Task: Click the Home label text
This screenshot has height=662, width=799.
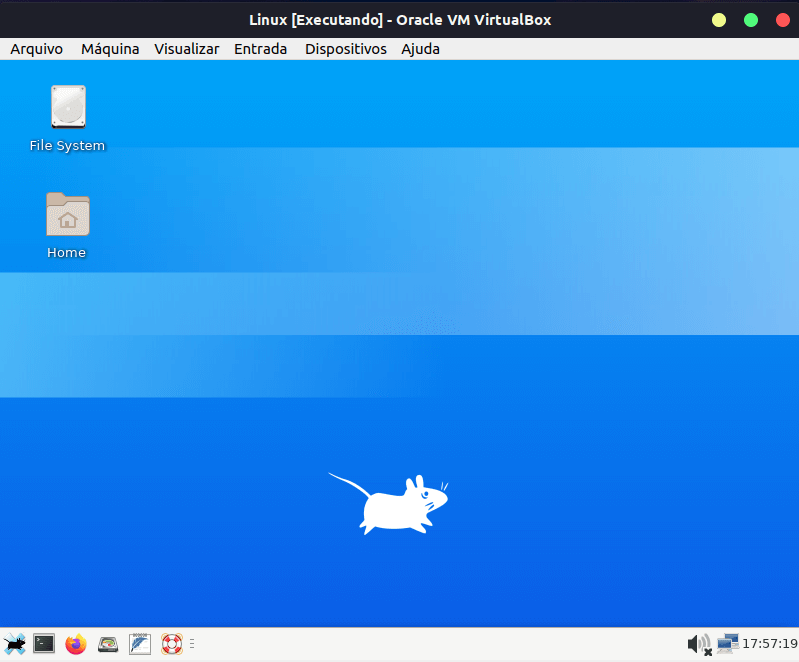Action: [x=66, y=253]
